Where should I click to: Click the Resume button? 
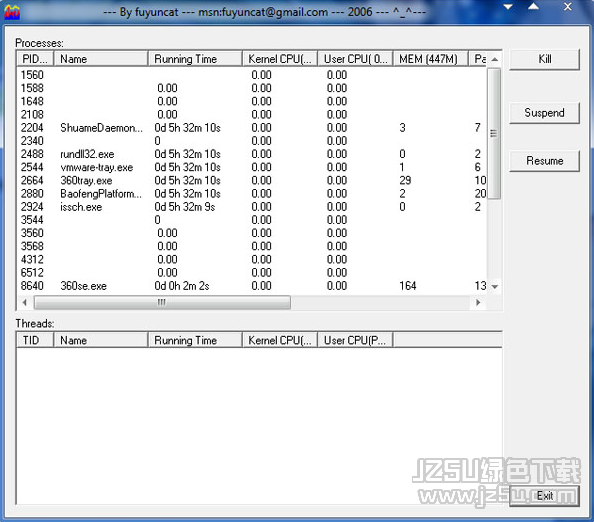pos(544,161)
